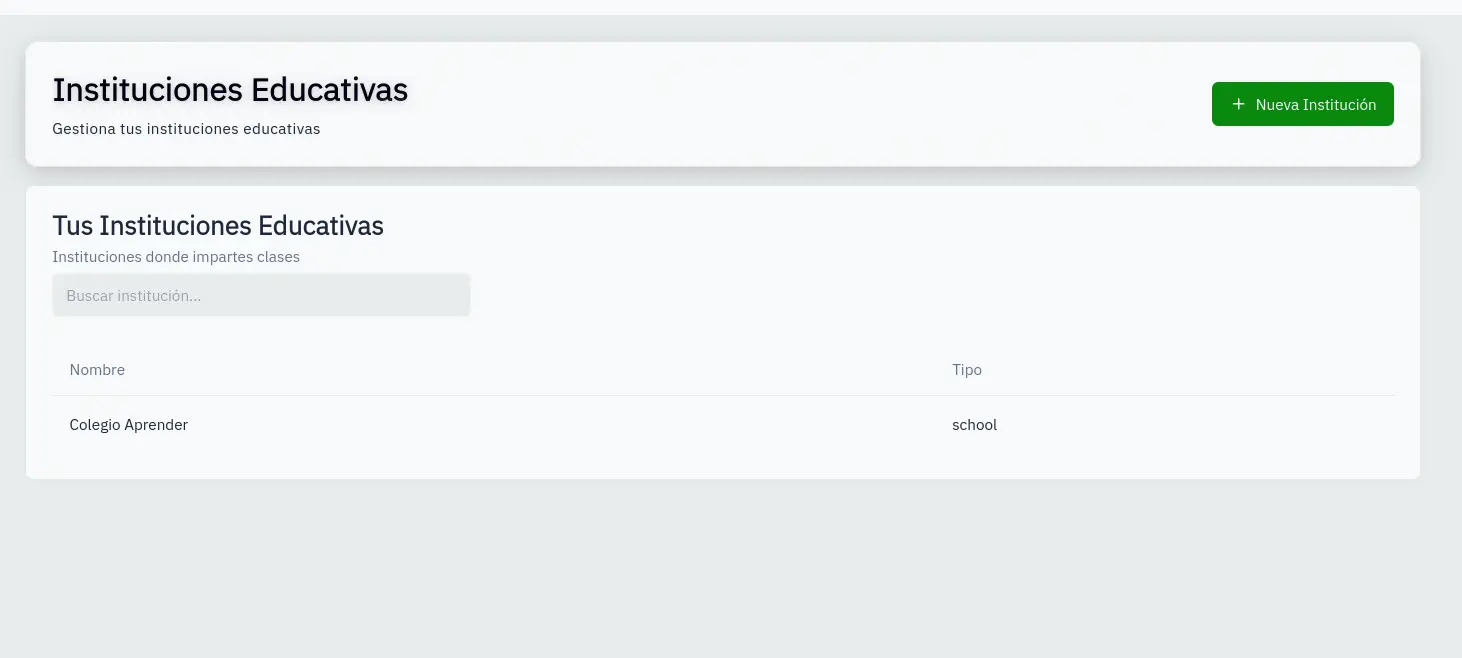The image size is (1462, 658).
Task: Sort by the Nombre column header
Action: click(97, 370)
